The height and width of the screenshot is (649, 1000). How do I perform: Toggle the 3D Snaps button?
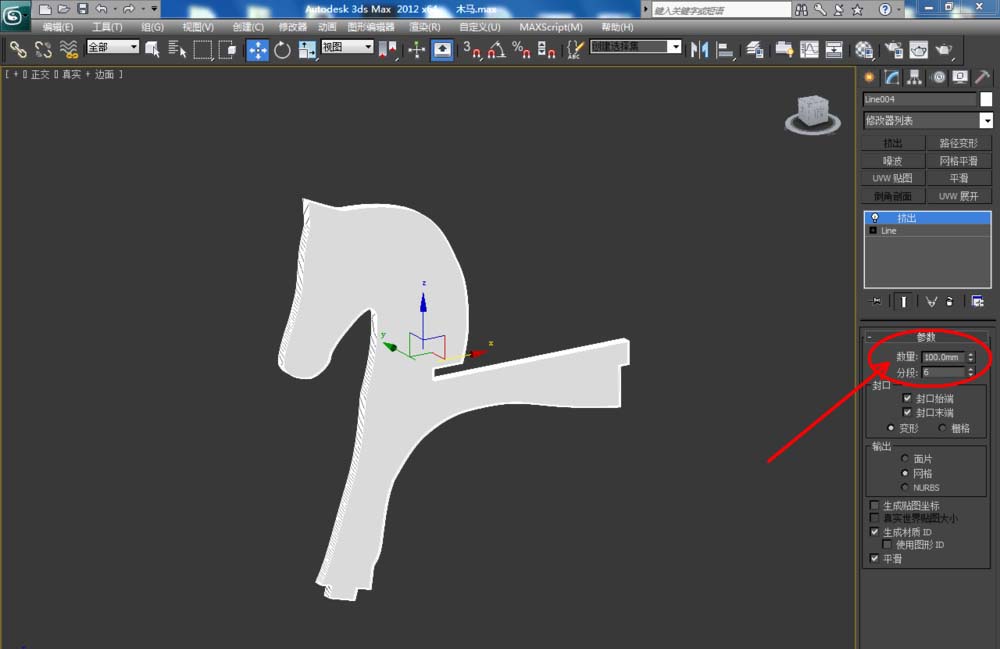pyautogui.click(x=472, y=49)
